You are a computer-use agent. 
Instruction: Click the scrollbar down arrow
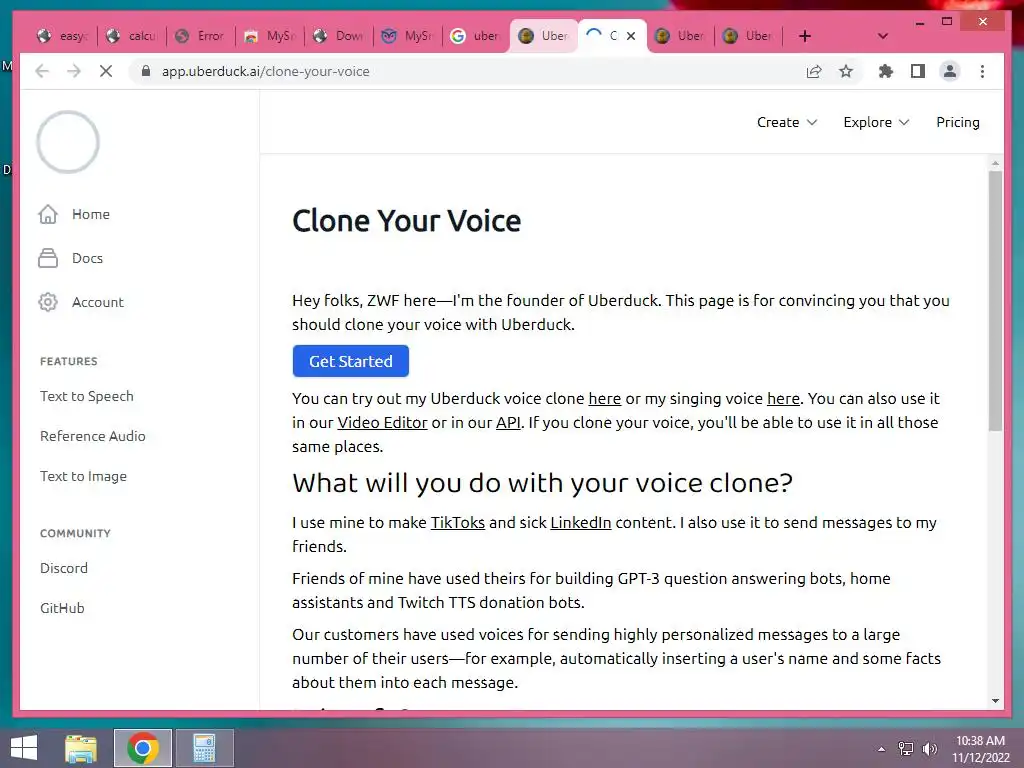(995, 701)
